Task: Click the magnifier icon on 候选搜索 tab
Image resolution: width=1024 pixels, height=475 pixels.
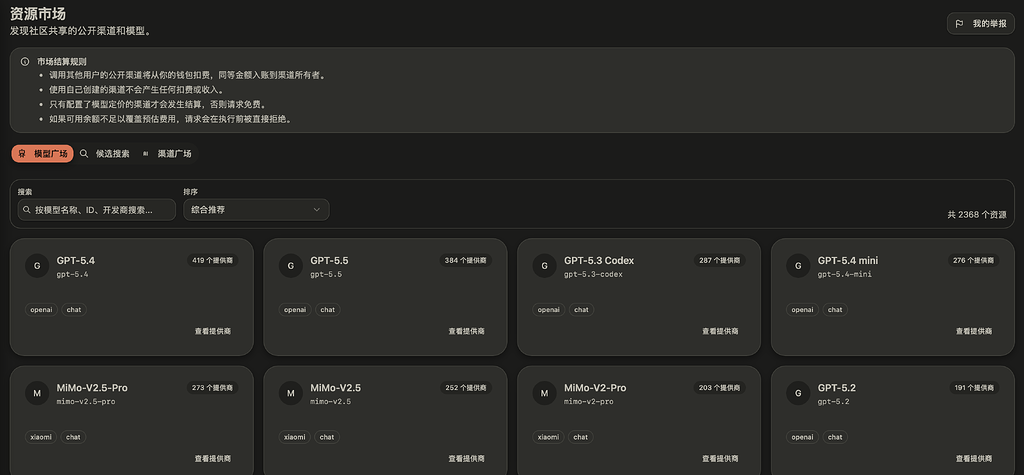Action: (x=84, y=154)
